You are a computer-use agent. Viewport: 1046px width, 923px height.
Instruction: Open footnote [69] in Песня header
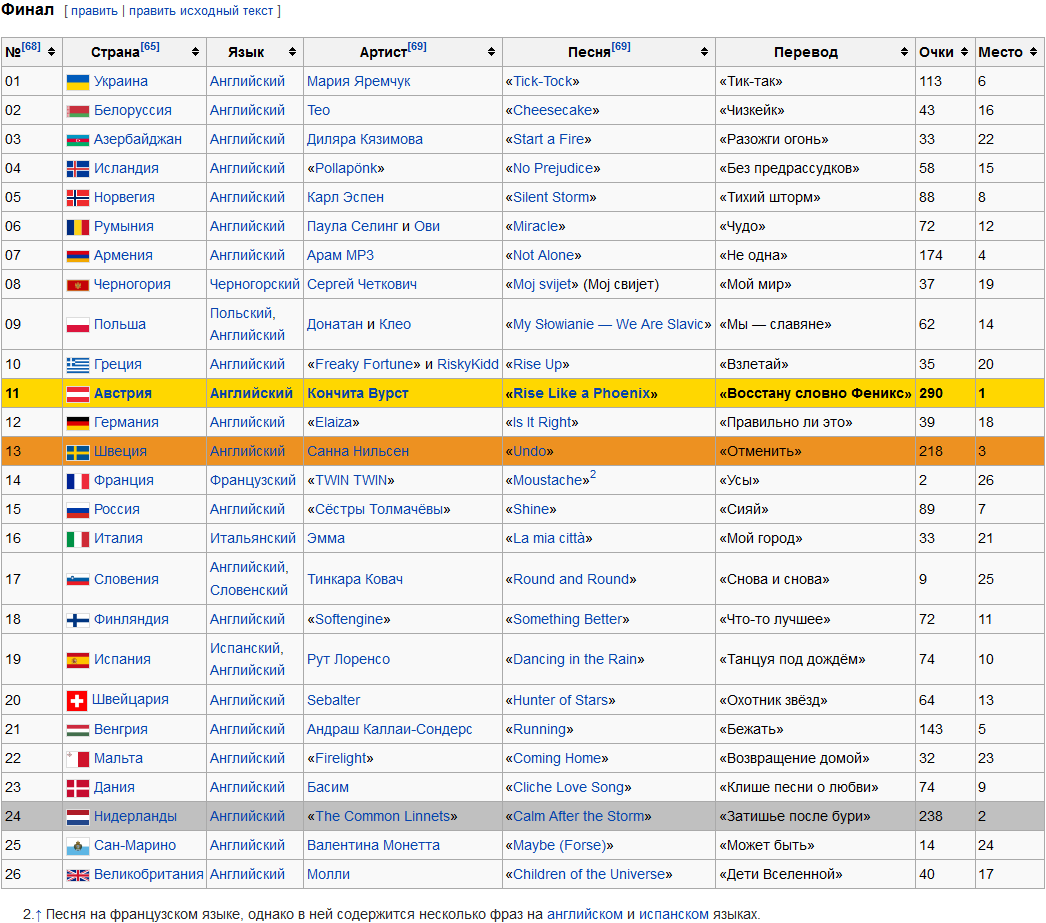621,47
